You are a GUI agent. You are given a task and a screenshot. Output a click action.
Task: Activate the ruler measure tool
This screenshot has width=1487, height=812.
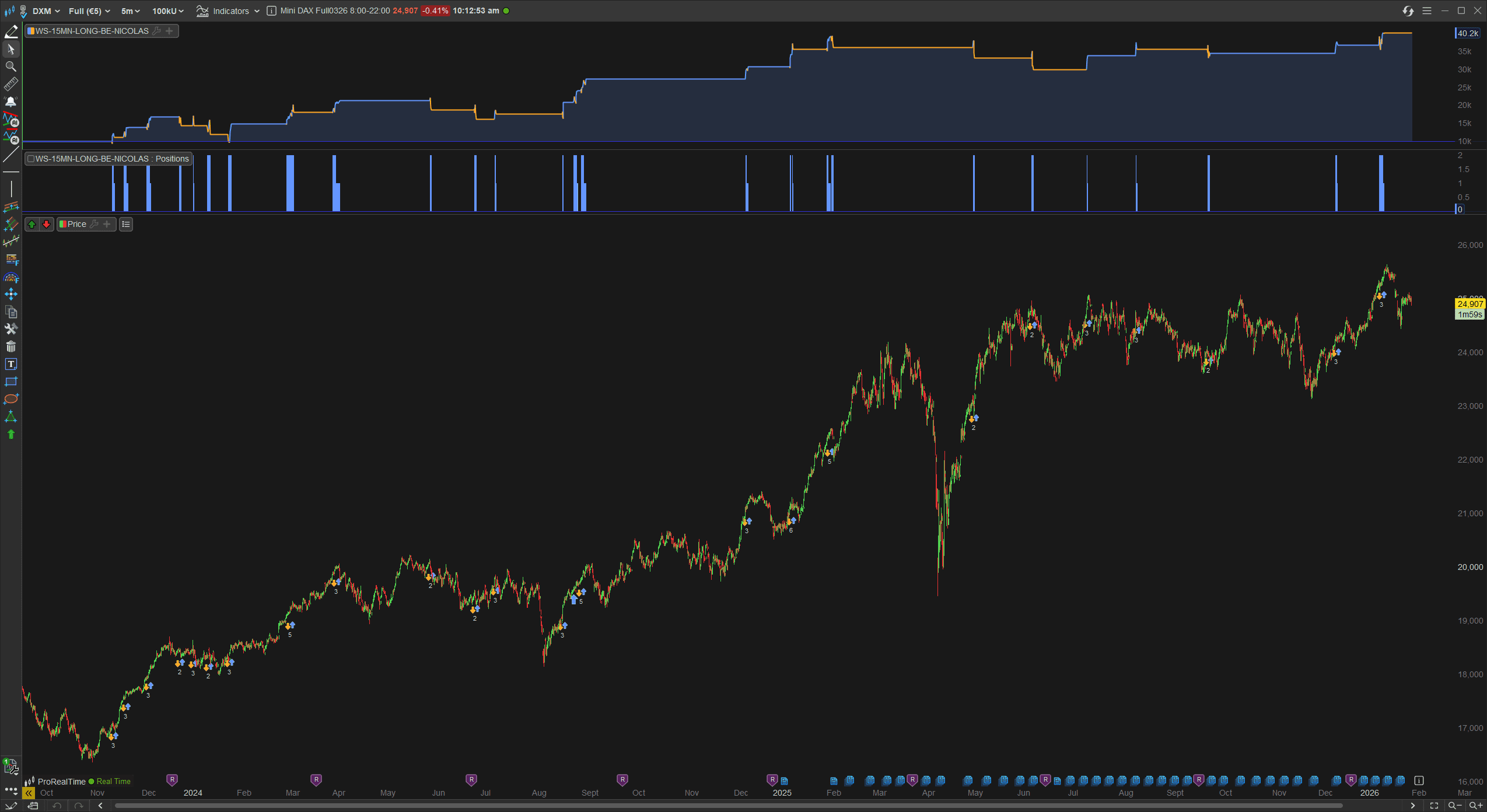click(x=11, y=85)
